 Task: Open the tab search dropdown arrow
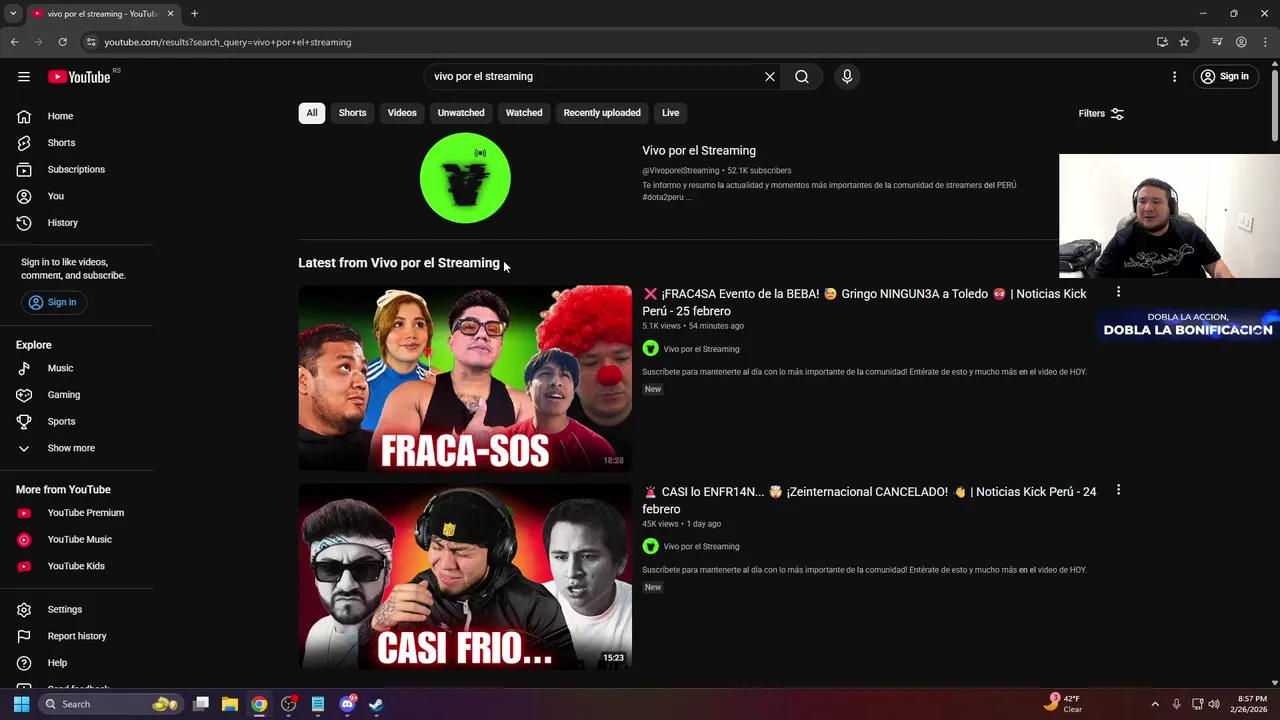click(x=13, y=14)
